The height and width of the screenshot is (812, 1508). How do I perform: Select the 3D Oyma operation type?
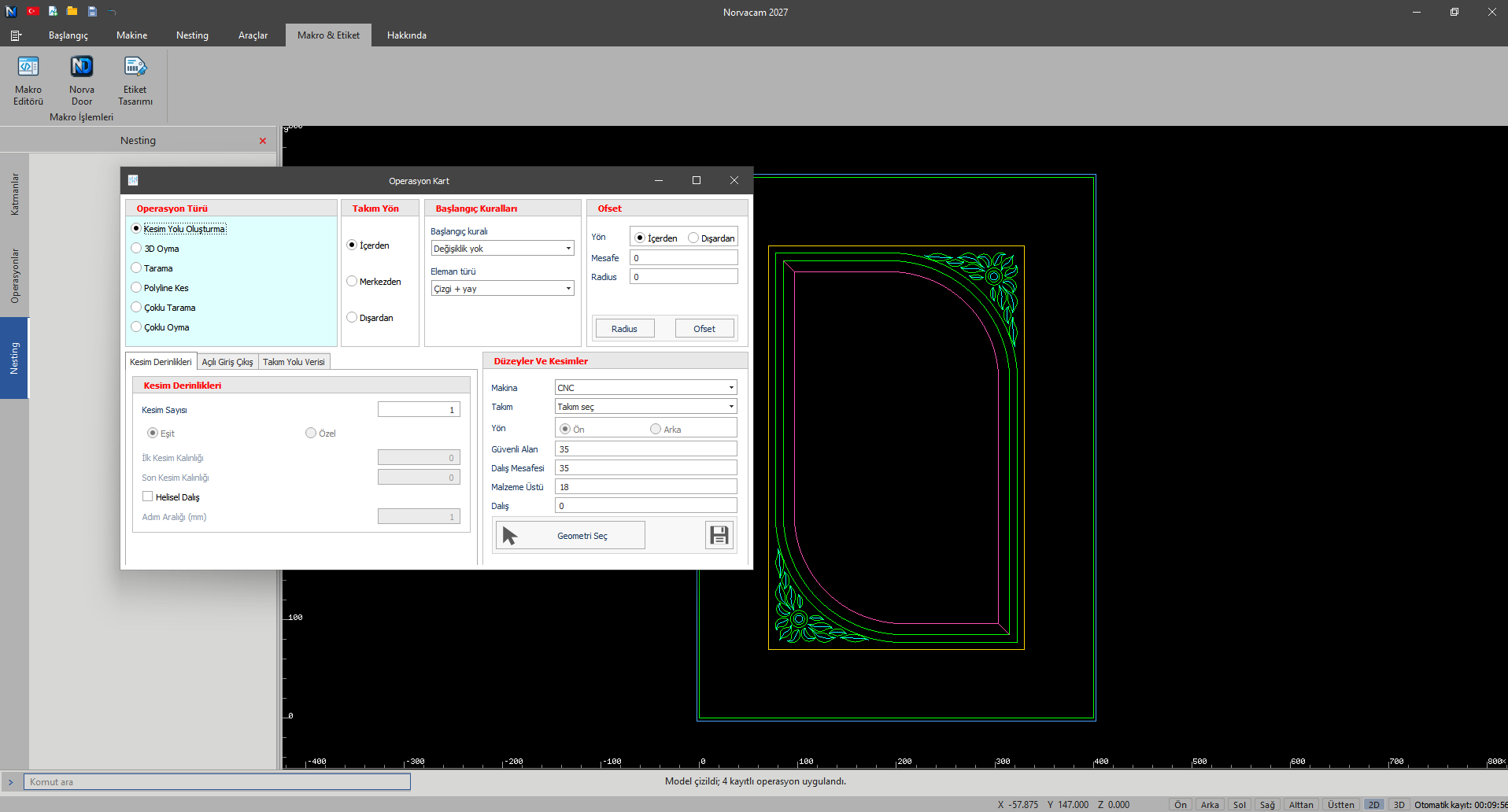click(155, 249)
